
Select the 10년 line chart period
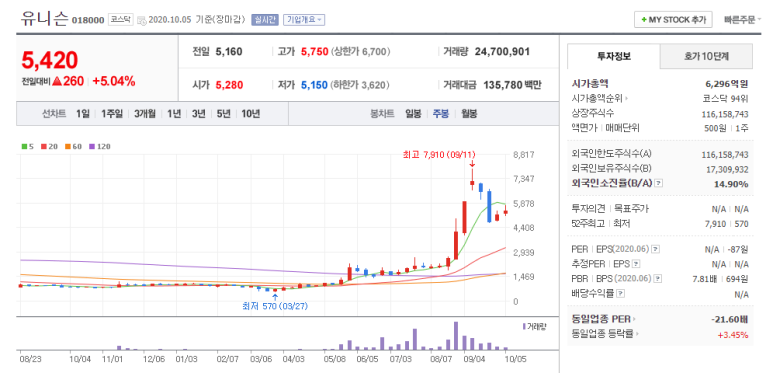(x=250, y=114)
